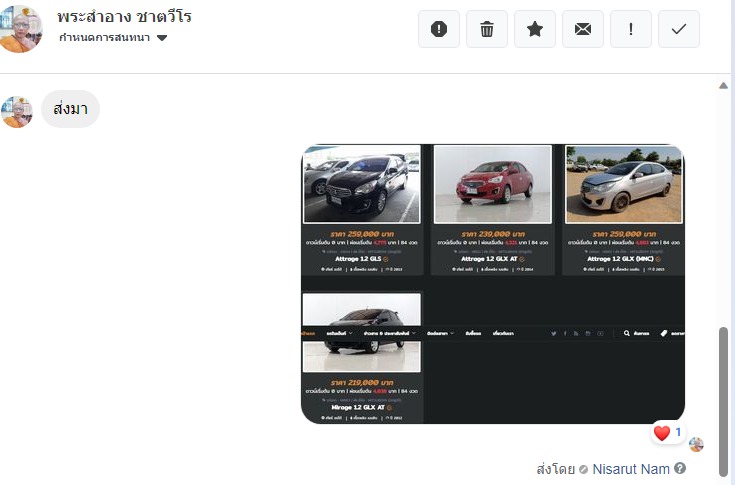Click the heart reaction count
Image resolution: width=735 pixels, height=485 pixels.
pos(668,433)
